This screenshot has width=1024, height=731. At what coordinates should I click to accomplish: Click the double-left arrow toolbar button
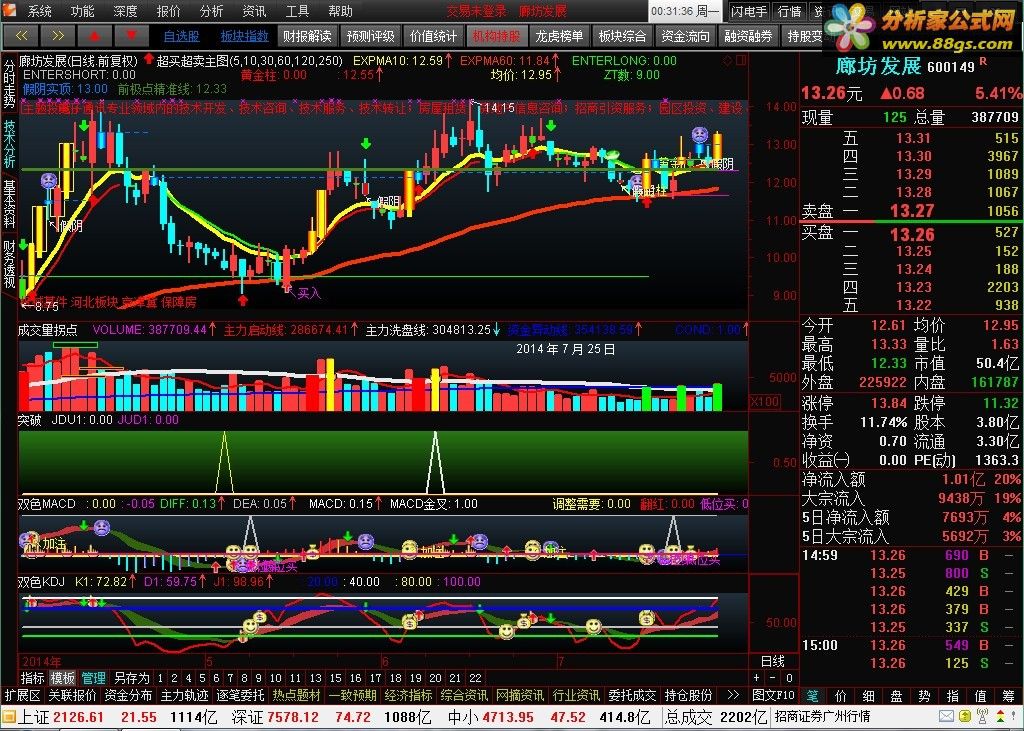[x=21, y=36]
